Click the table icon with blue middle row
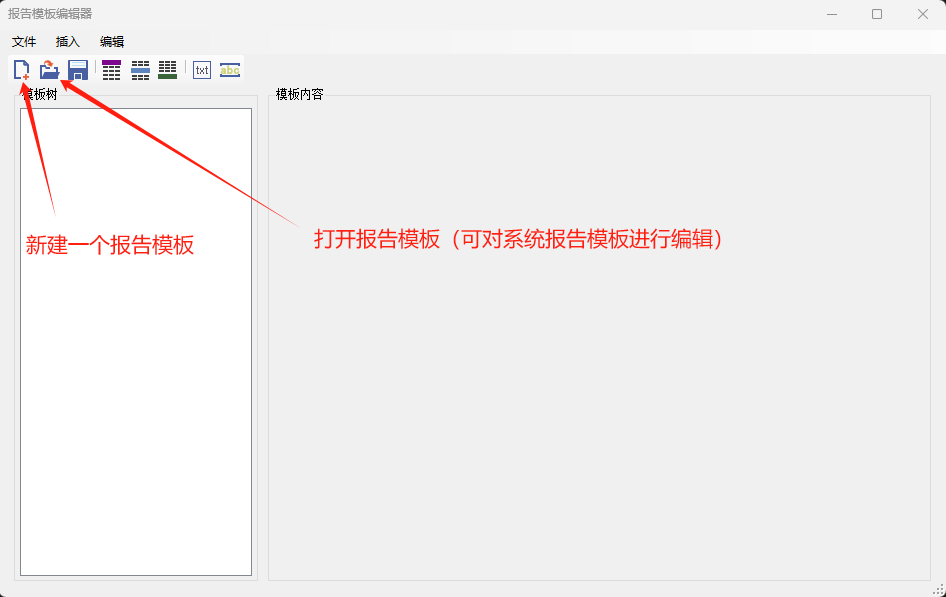The image size is (946, 597). click(140, 70)
